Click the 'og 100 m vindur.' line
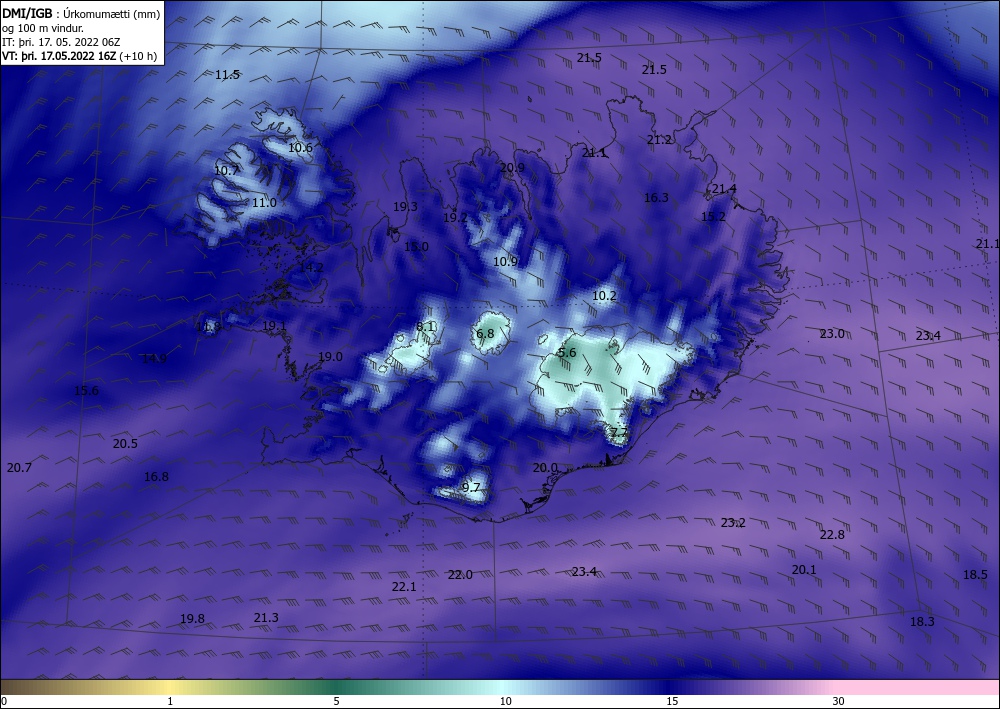This screenshot has width=1000, height=709. pos(43,28)
